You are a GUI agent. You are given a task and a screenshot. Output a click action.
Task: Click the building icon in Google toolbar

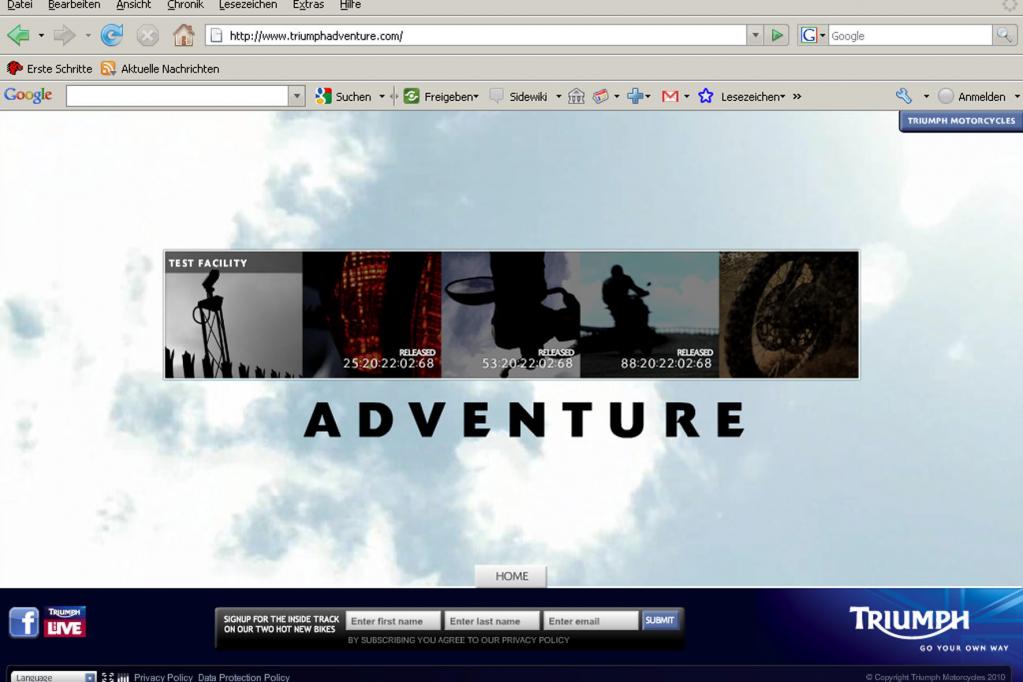tap(576, 97)
